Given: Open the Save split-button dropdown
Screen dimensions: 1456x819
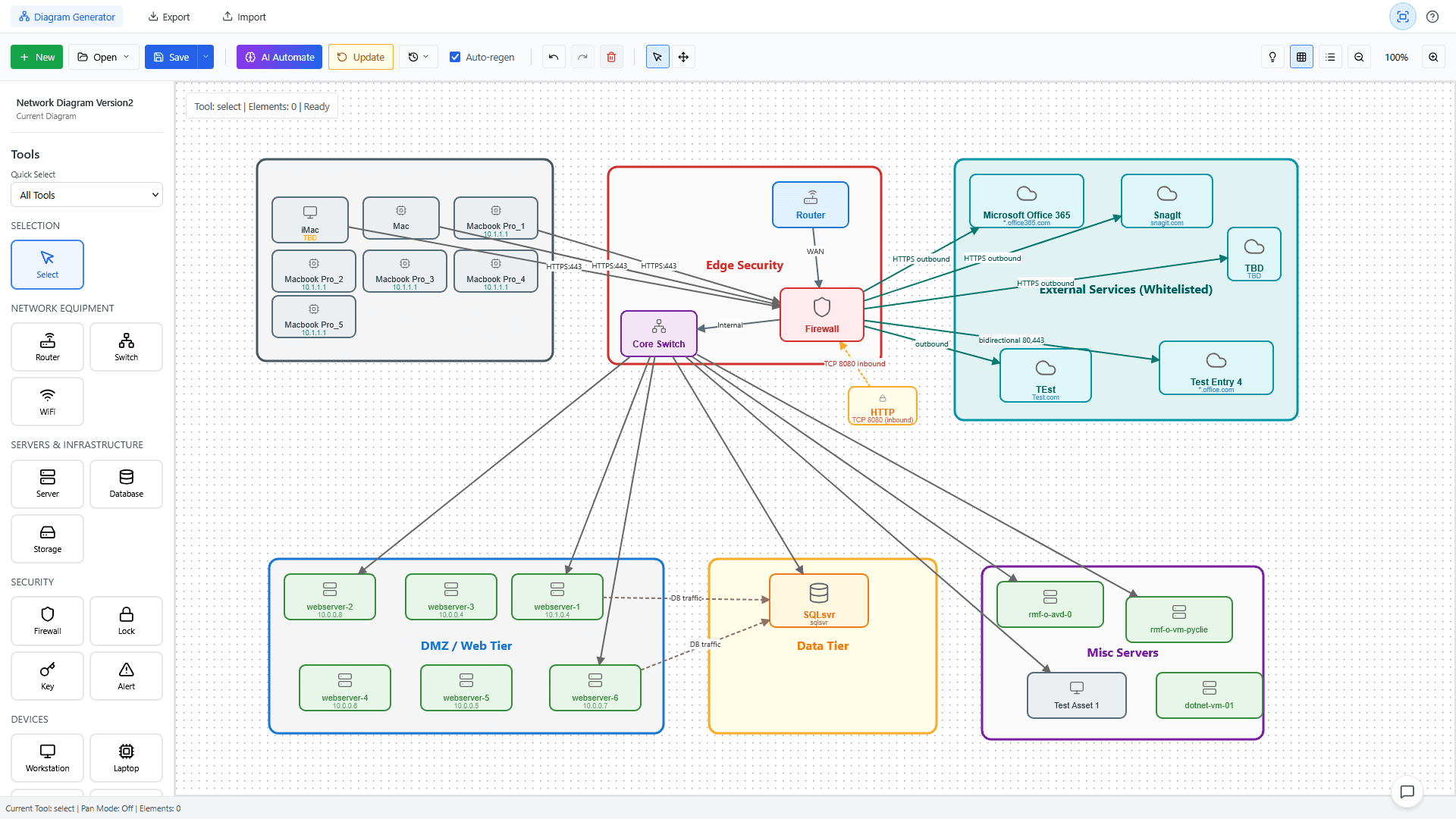Looking at the screenshot, I should [205, 56].
